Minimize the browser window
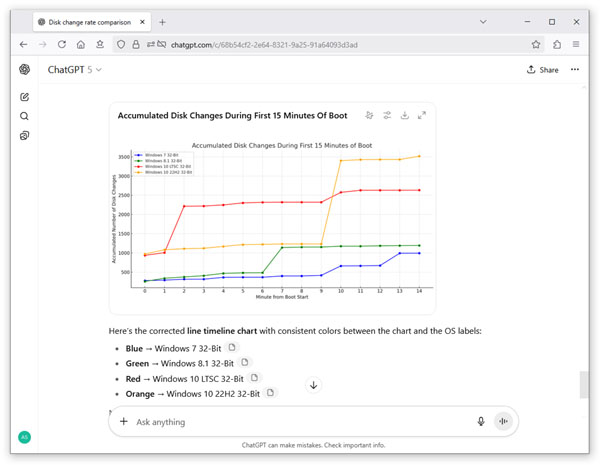Screen dimensions: 600x465 (x=527, y=22)
